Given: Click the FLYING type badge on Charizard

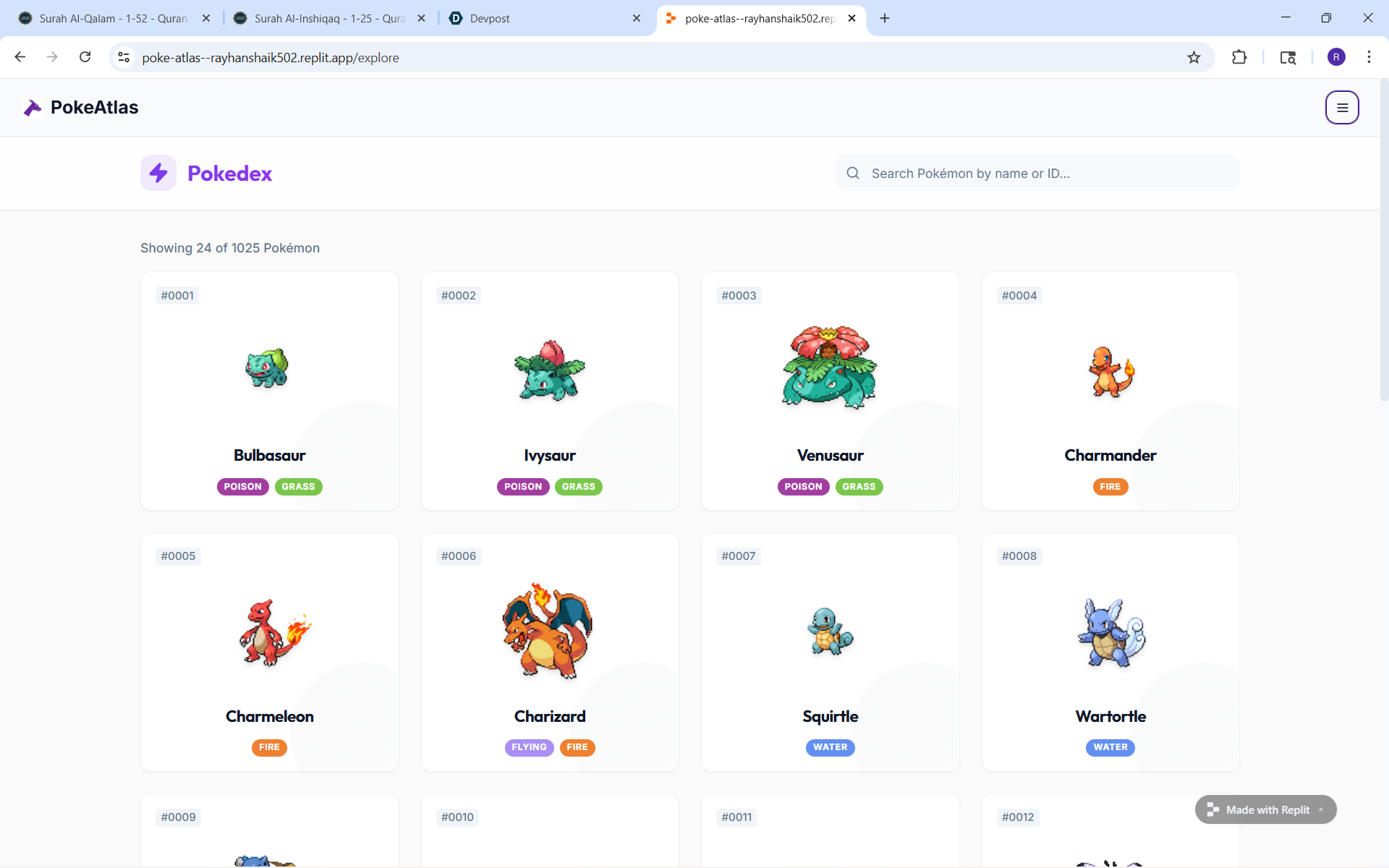Looking at the screenshot, I should [529, 747].
